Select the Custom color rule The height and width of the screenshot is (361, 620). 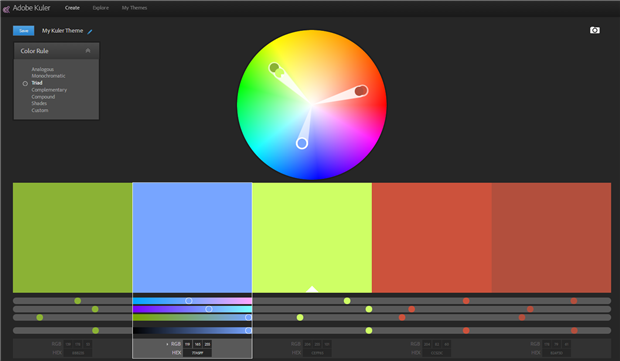40,110
